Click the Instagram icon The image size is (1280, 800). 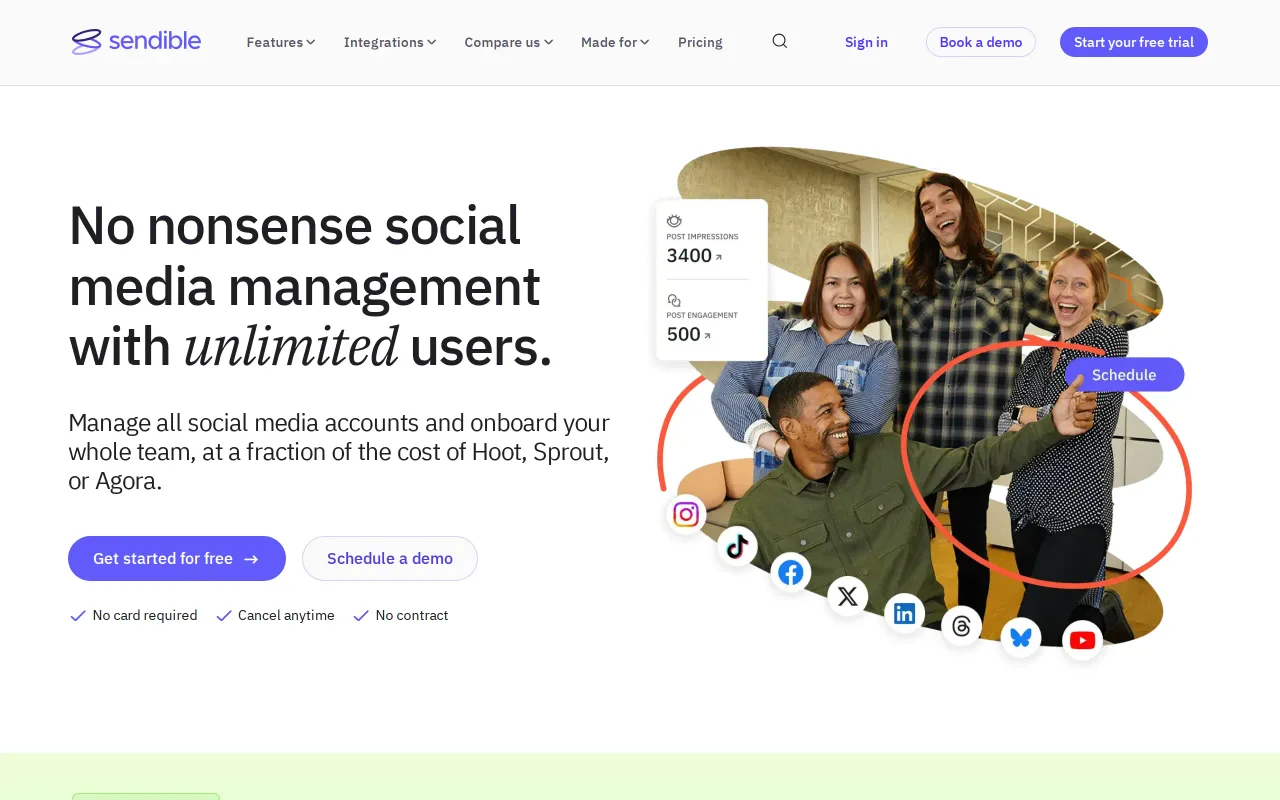tap(686, 514)
